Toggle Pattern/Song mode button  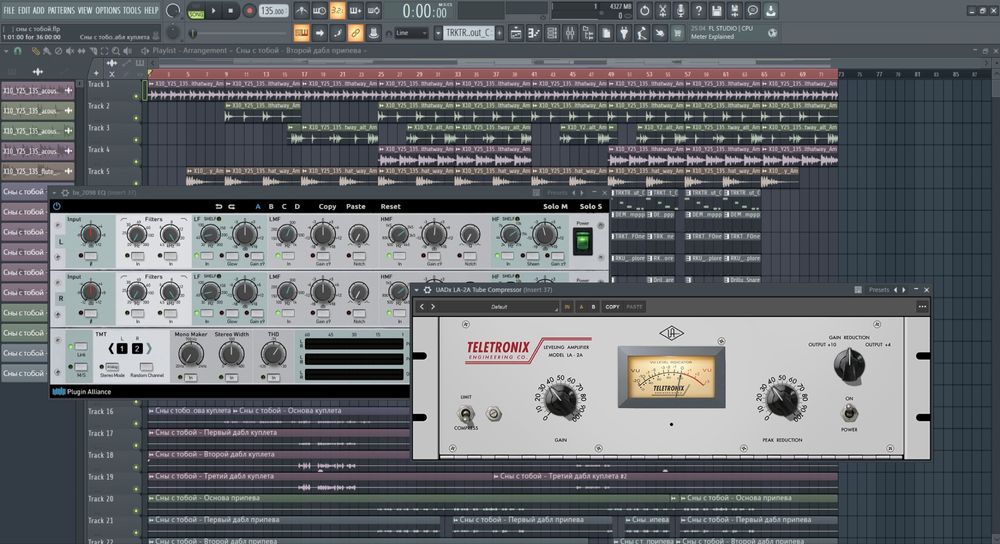tap(196, 11)
